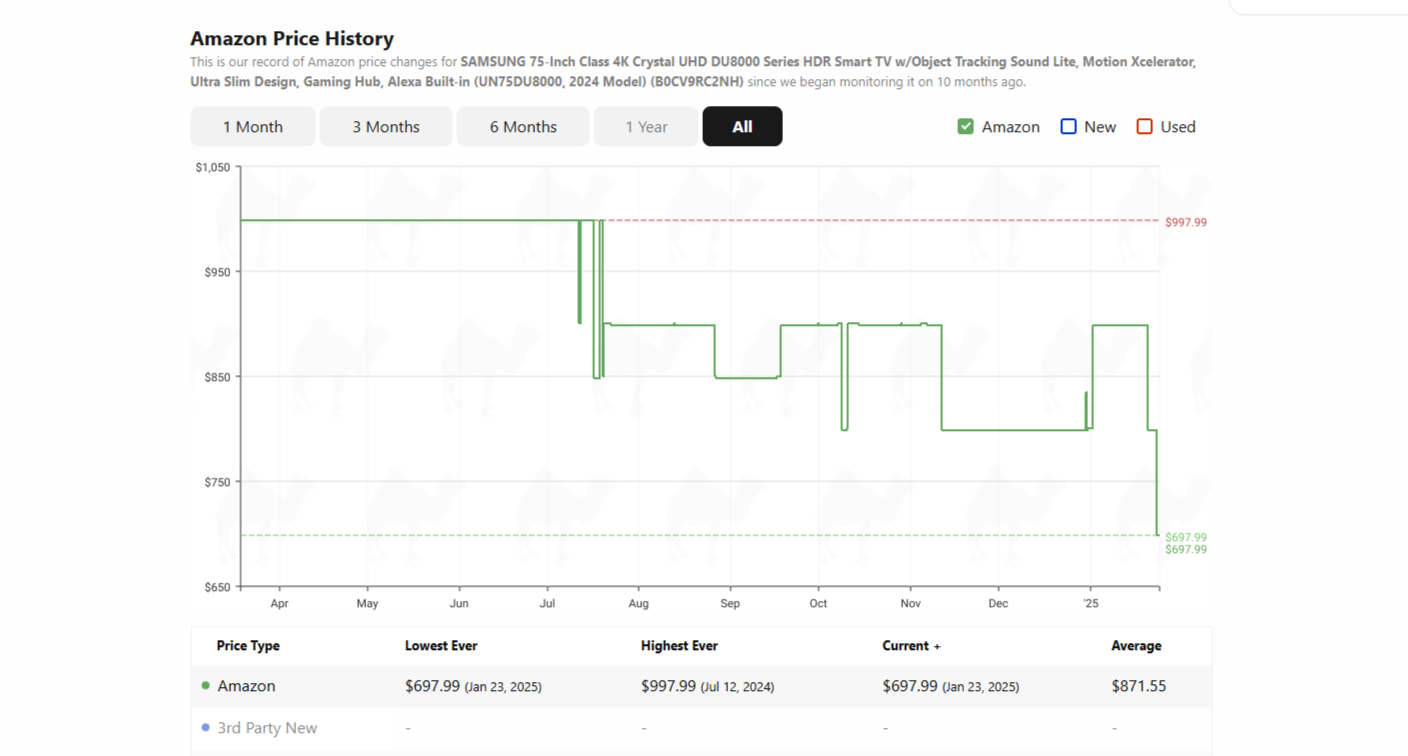
Task: Select the 6 Months range tab
Action: pyautogui.click(x=523, y=126)
